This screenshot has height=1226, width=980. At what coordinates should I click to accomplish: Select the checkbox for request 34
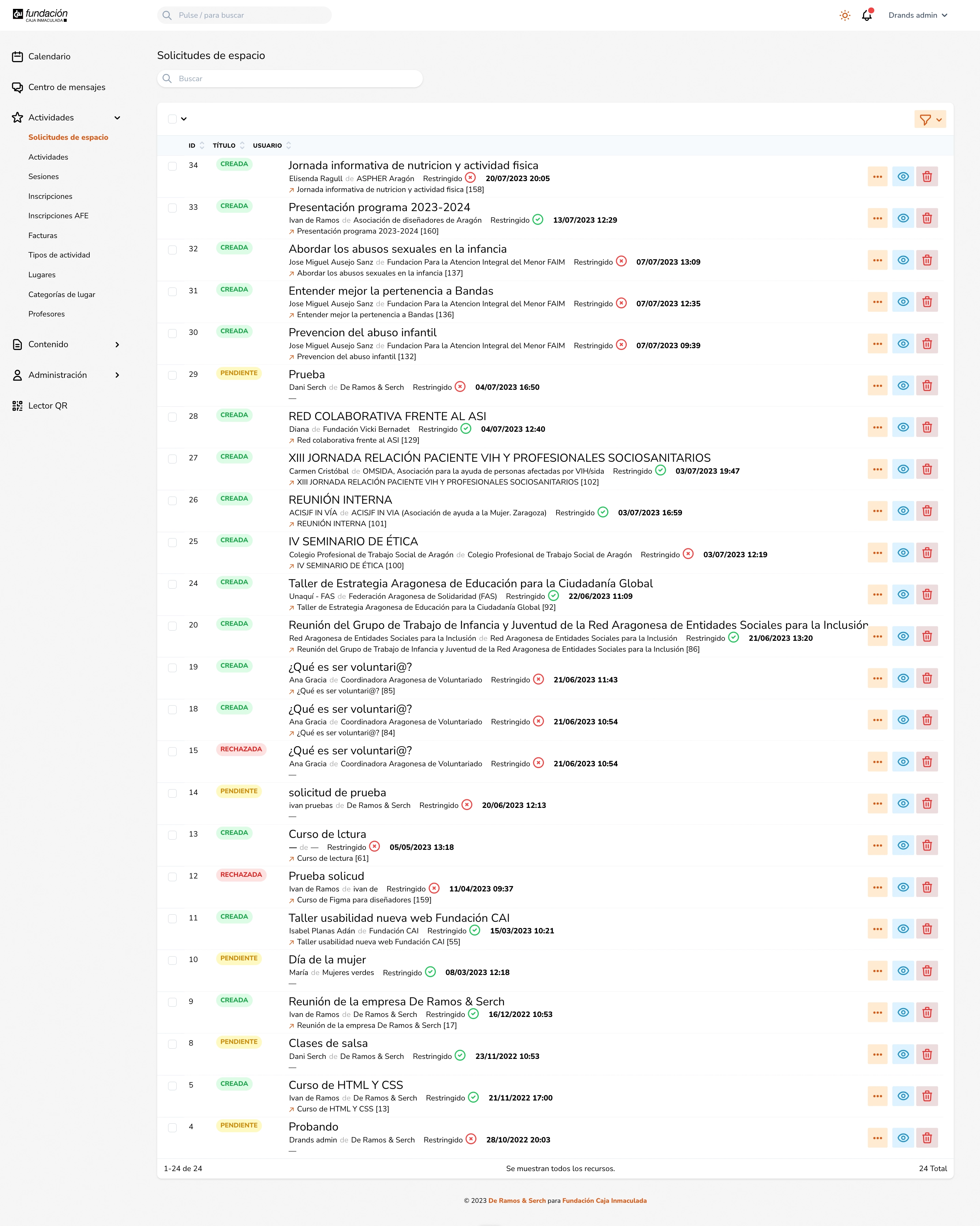172,166
